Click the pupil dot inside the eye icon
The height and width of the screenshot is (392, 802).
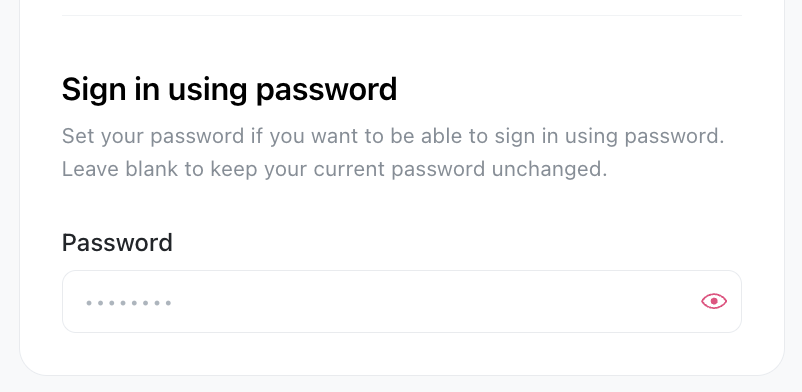(x=714, y=301)
